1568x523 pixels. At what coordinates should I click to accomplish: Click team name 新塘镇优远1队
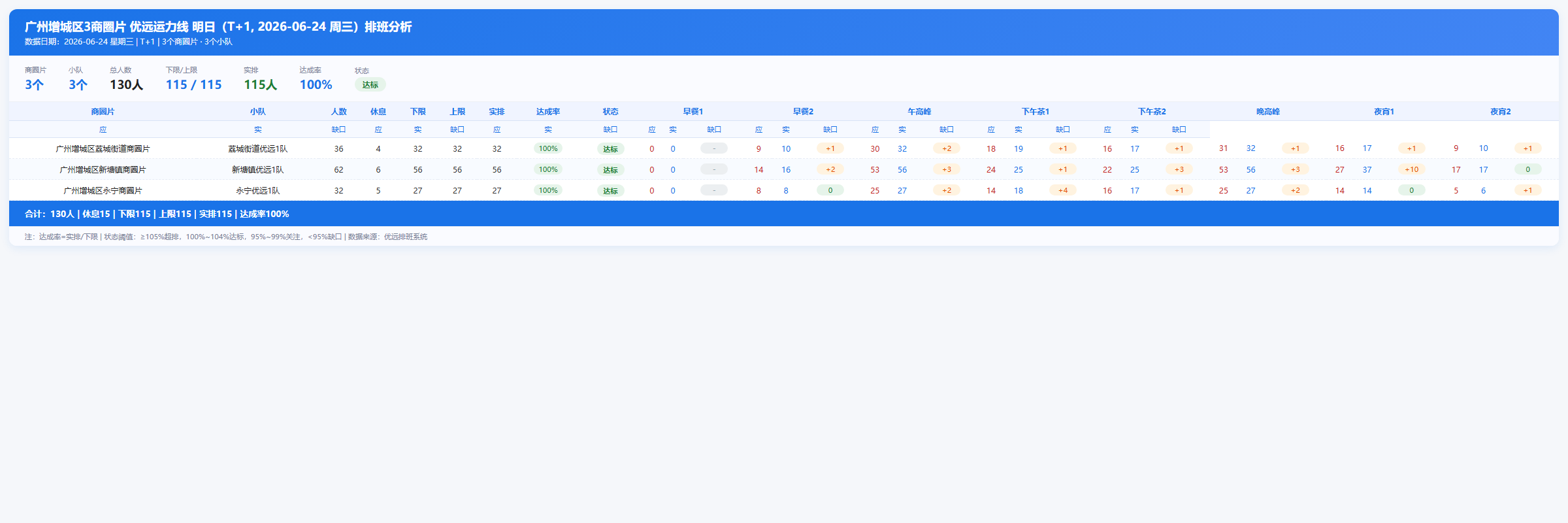click(258, 170)
